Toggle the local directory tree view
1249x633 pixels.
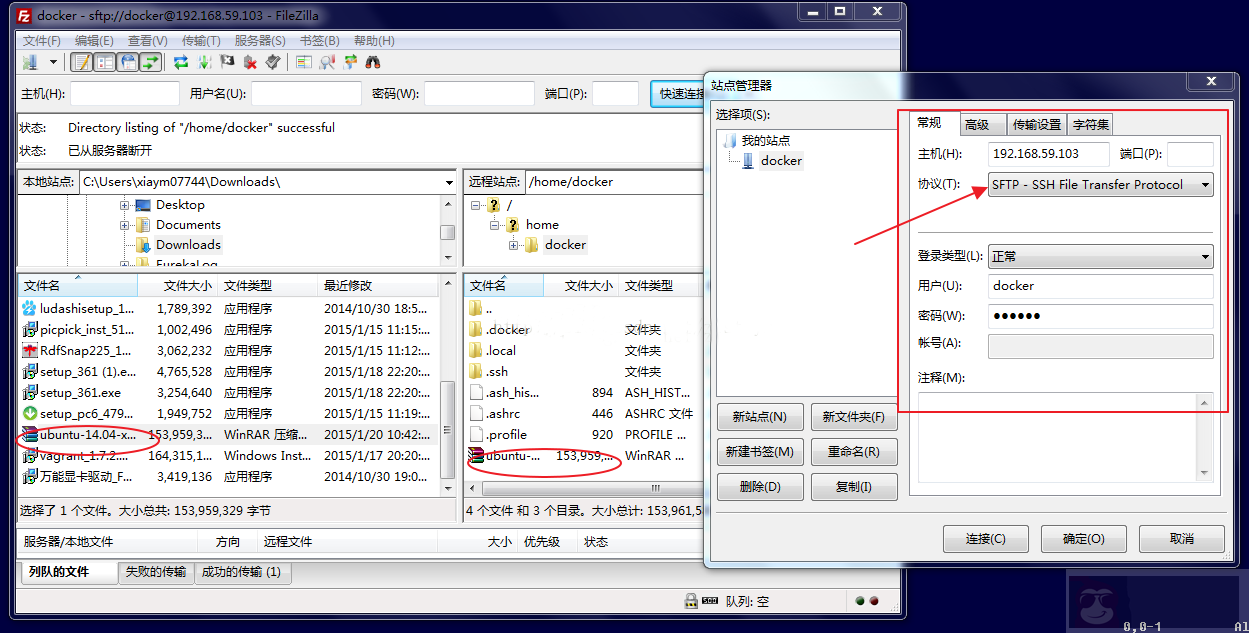point(106,61)
